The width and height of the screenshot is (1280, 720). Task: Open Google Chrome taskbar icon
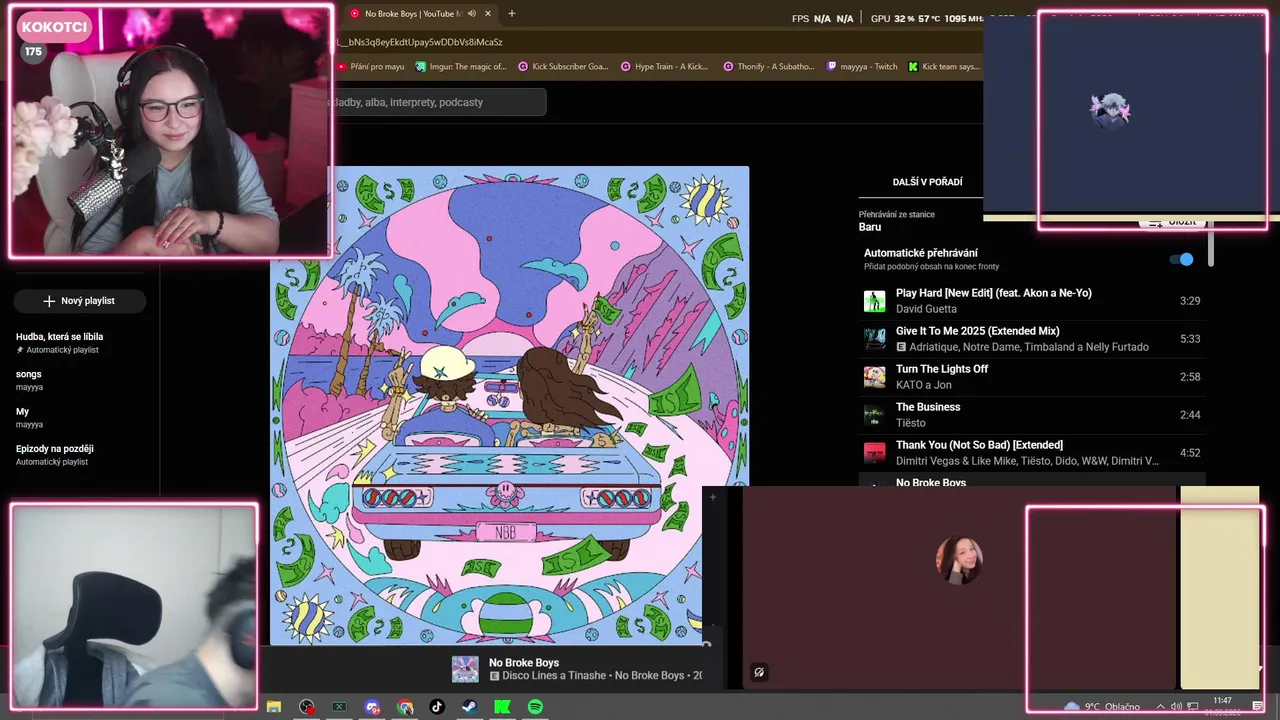coord(405,707)
